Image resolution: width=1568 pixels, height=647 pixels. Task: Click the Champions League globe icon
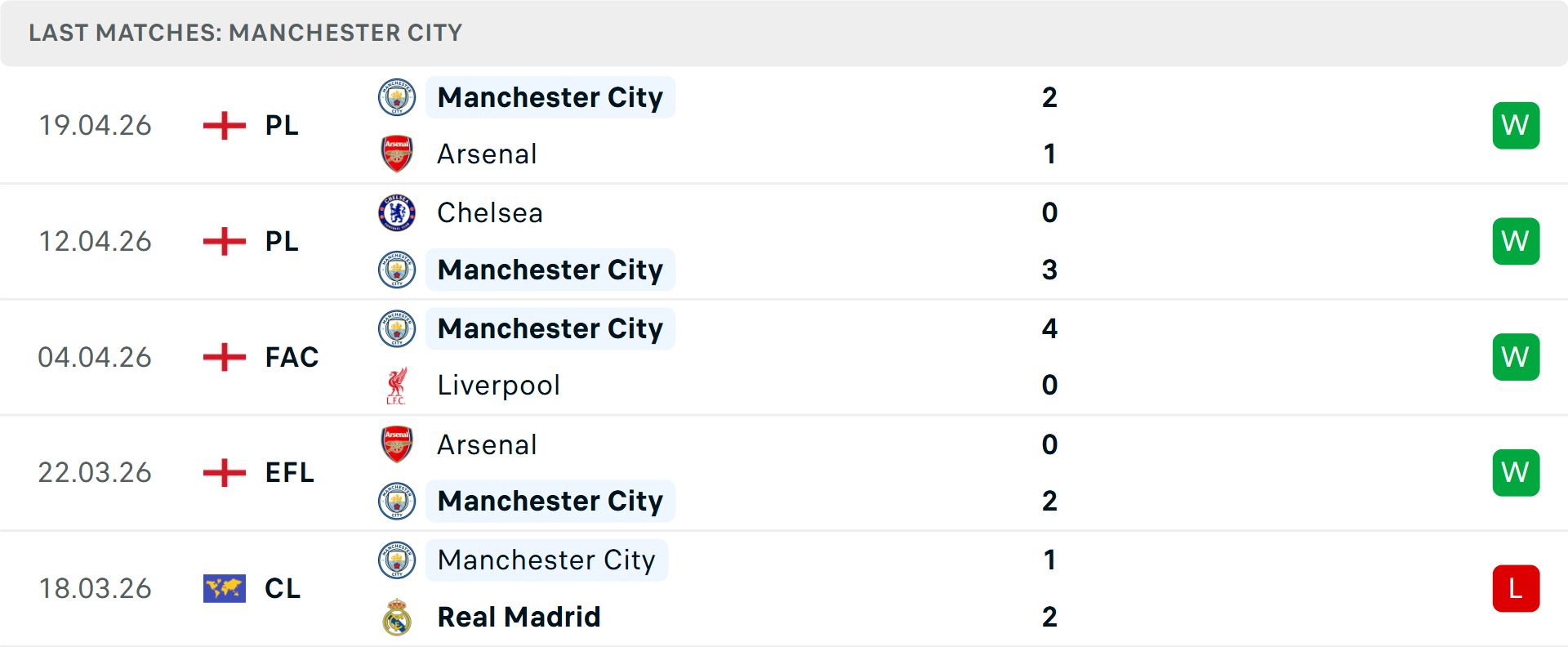(x=224, y=588)
